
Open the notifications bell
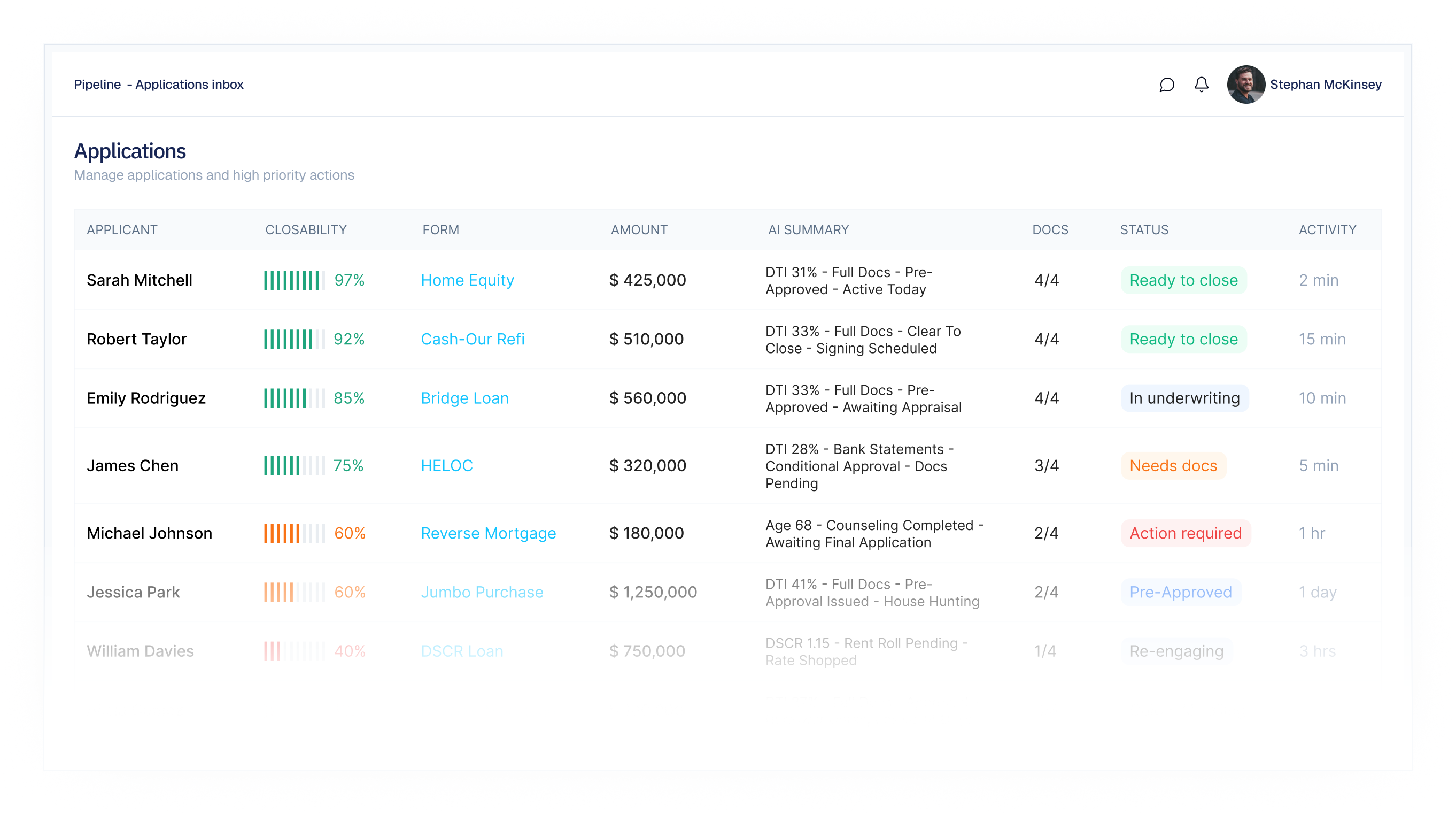pos(1202,85)
